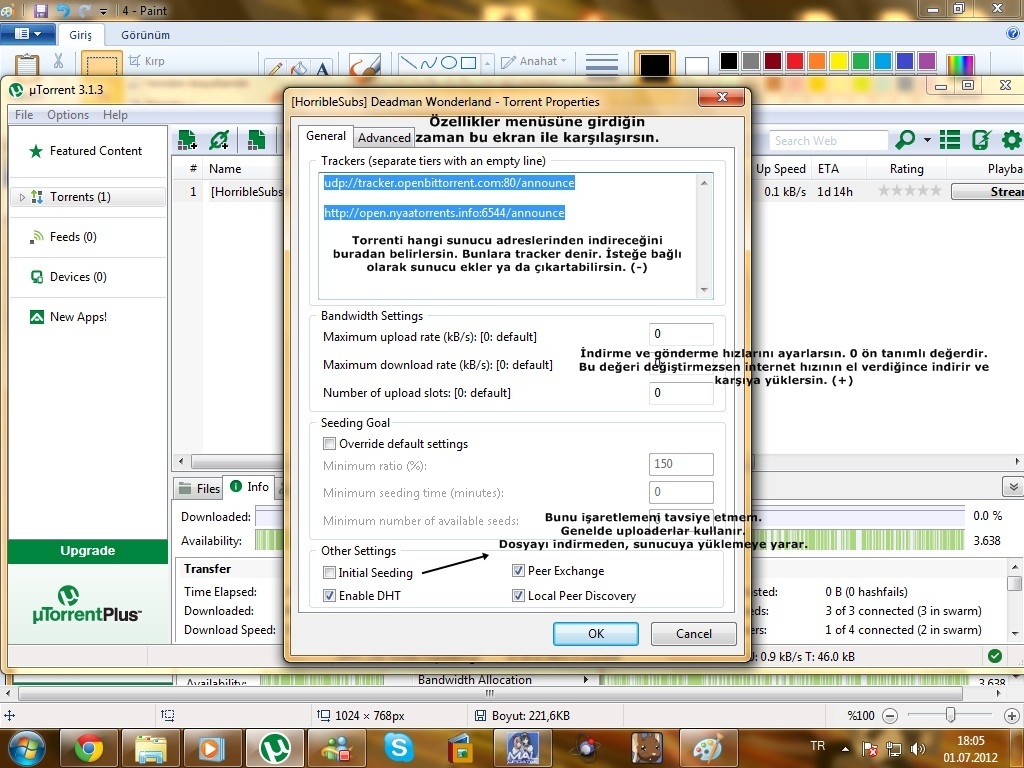Click the Paint zoom slider handle
The width and height of the screenshot is (1024, 768).
951,715
